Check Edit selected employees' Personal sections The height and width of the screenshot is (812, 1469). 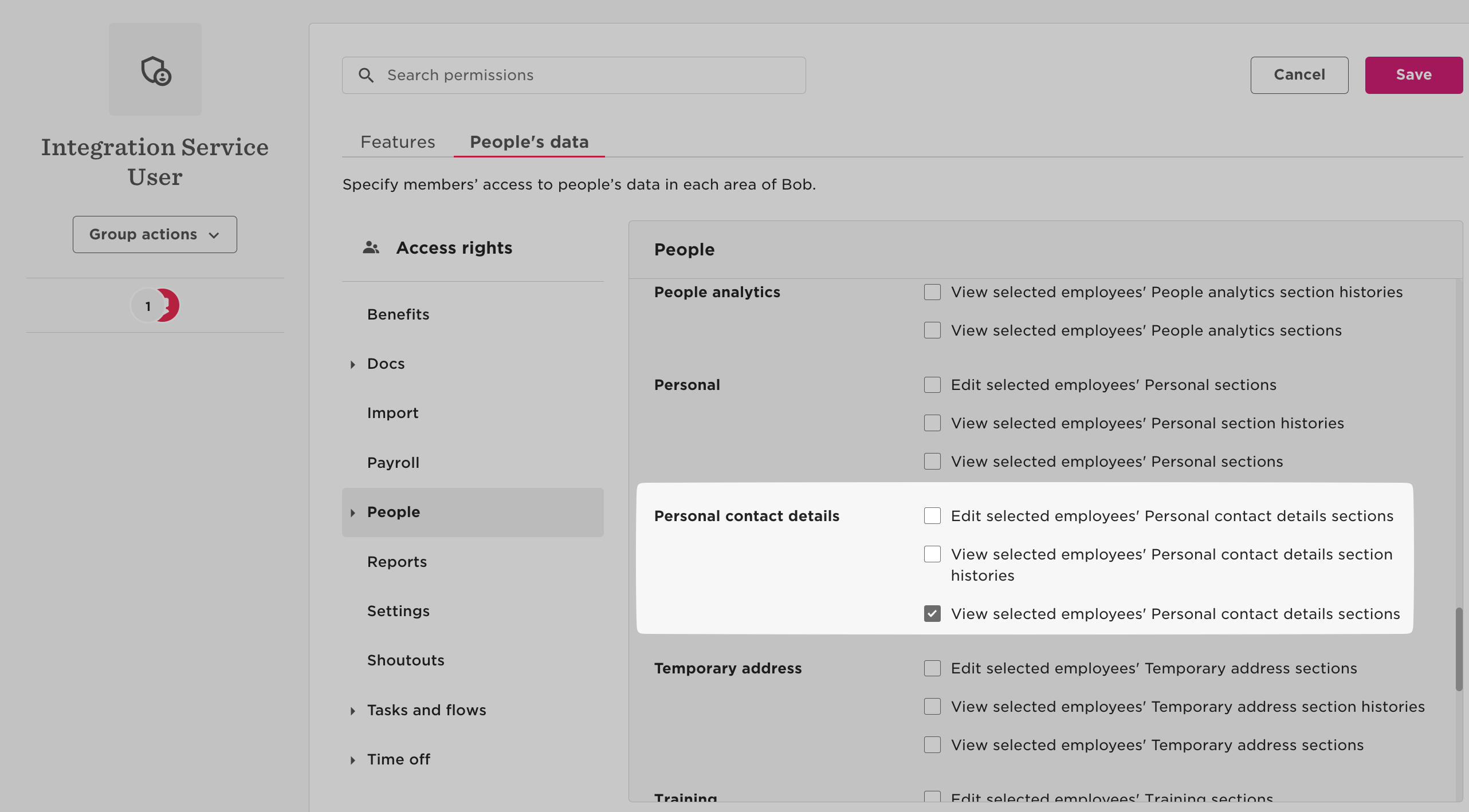[932, 385]
